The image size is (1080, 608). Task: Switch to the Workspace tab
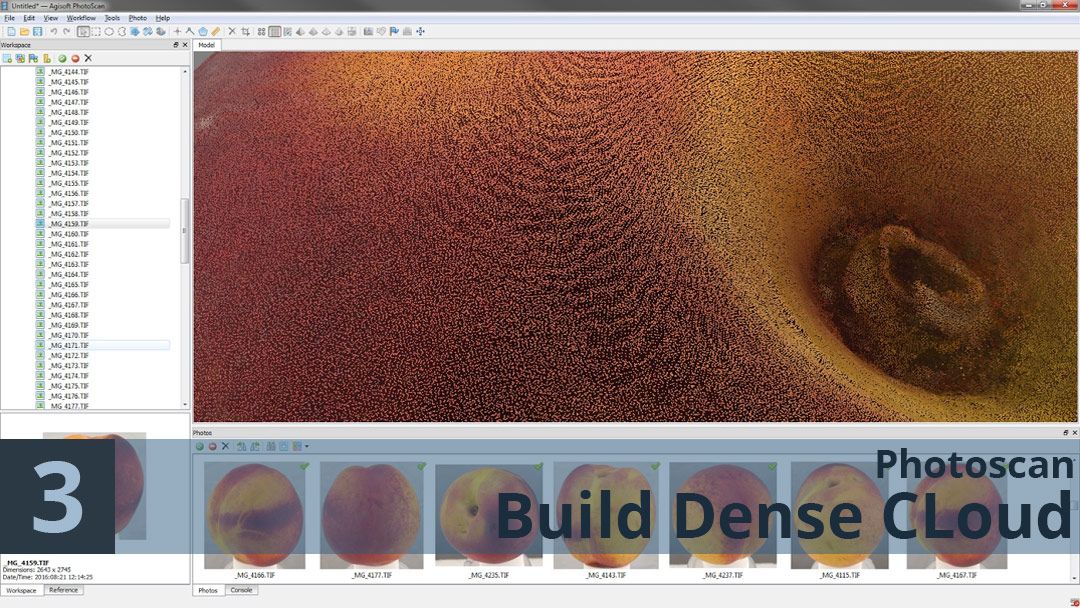click(x=21, y=590)
